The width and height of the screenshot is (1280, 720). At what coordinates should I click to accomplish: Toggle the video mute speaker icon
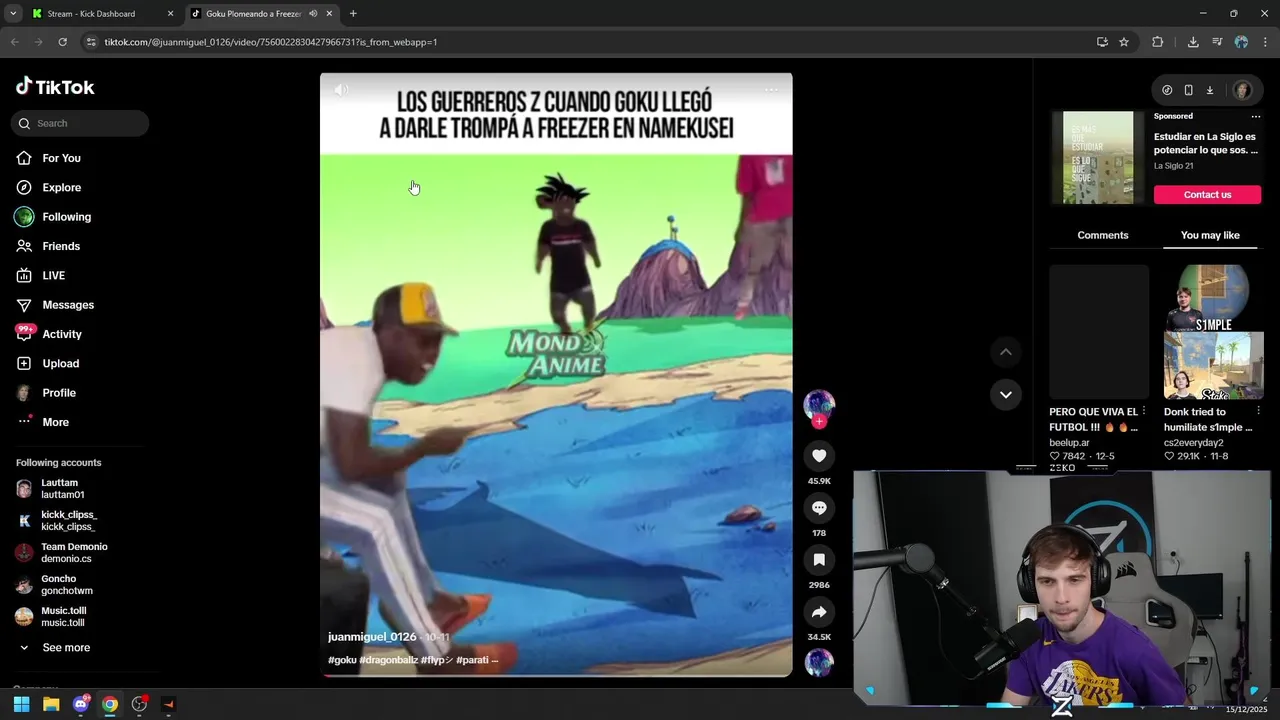(341, 90)
